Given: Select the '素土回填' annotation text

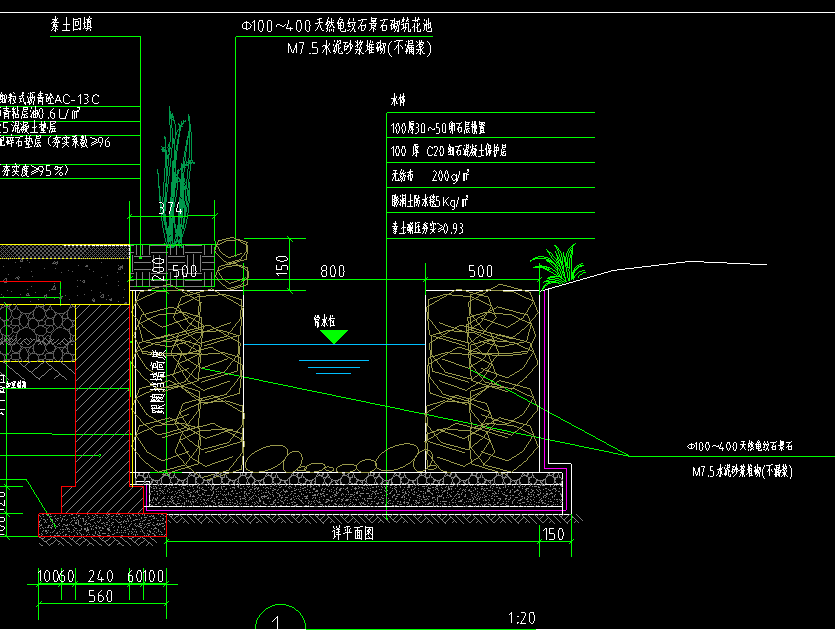Looking at the screenshot, I should tap(71, 25).
